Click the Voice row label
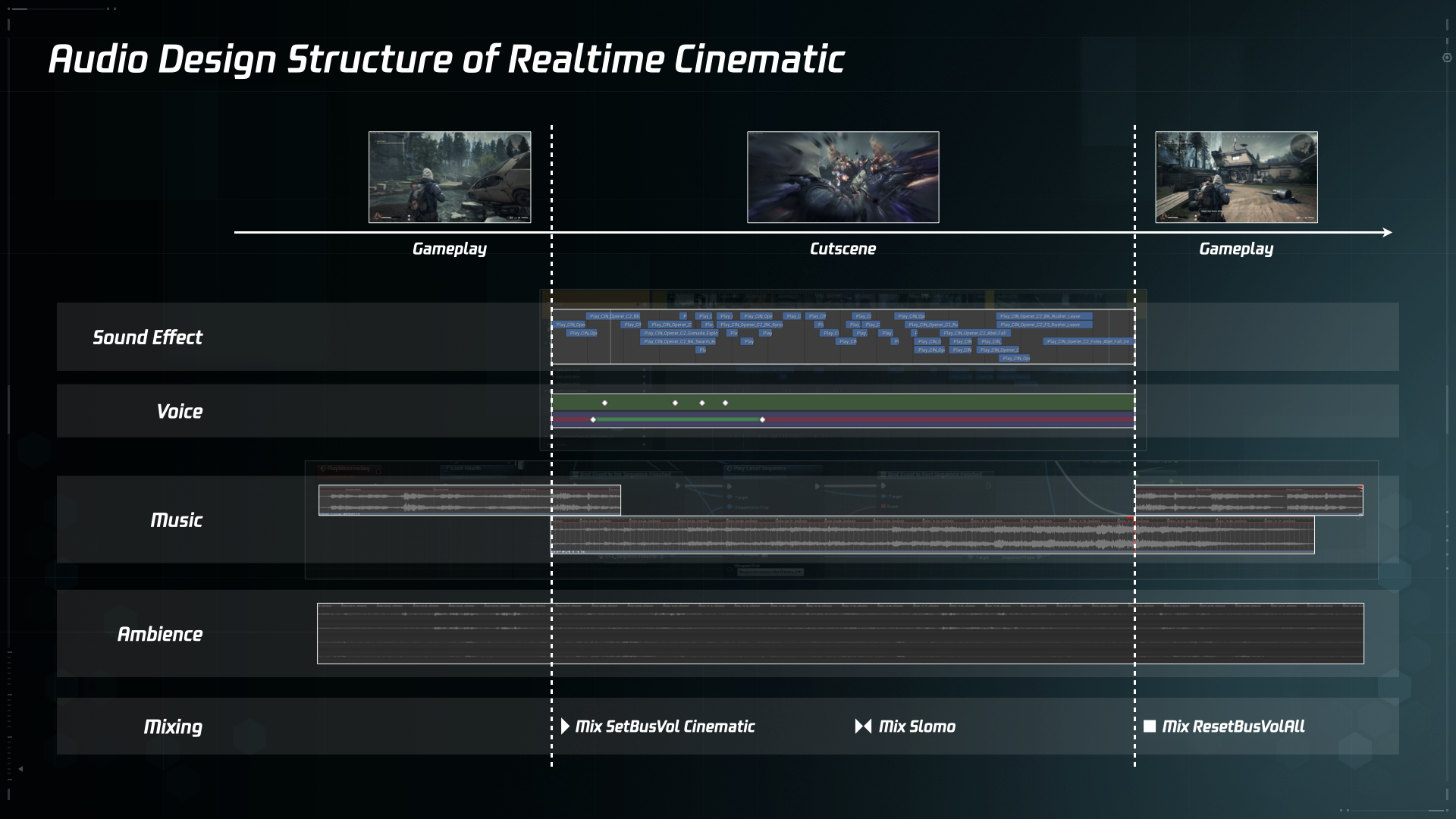 [179, 411]
